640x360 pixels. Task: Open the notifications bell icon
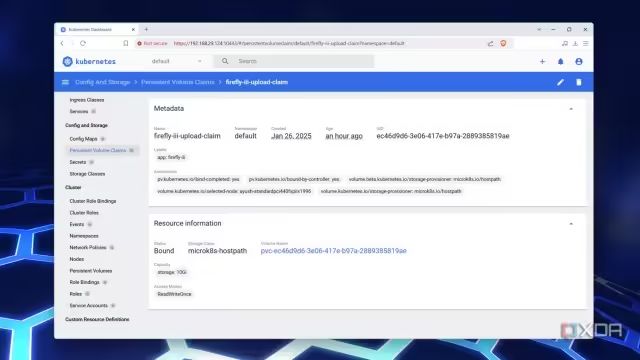(x=560, y=61)
